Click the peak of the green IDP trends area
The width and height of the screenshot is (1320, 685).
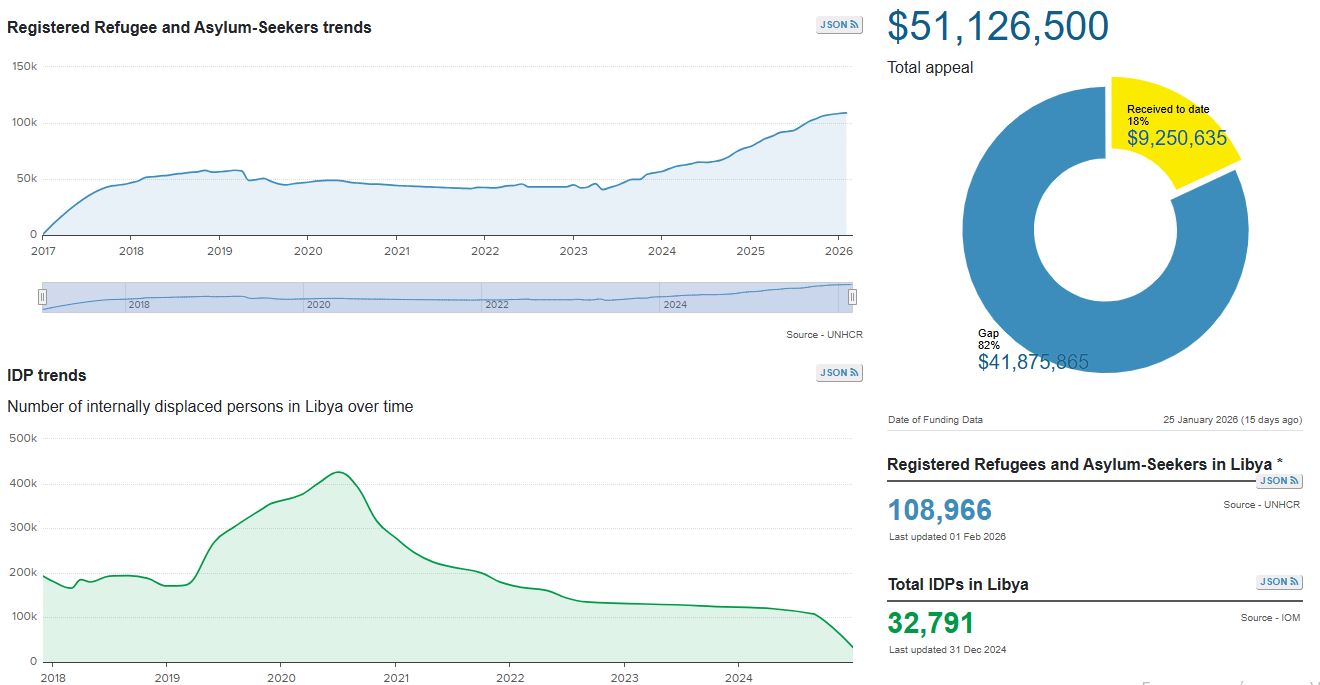339,474
